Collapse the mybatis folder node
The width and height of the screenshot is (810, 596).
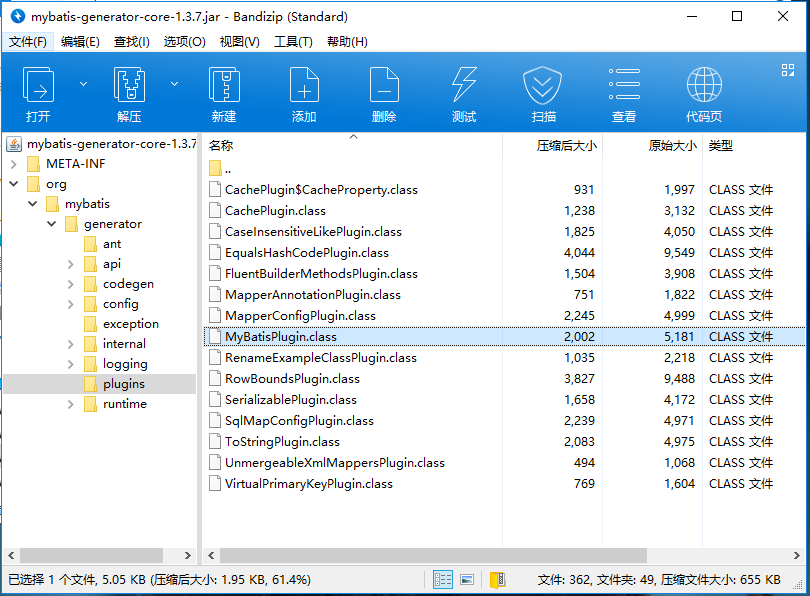[33, 204]
